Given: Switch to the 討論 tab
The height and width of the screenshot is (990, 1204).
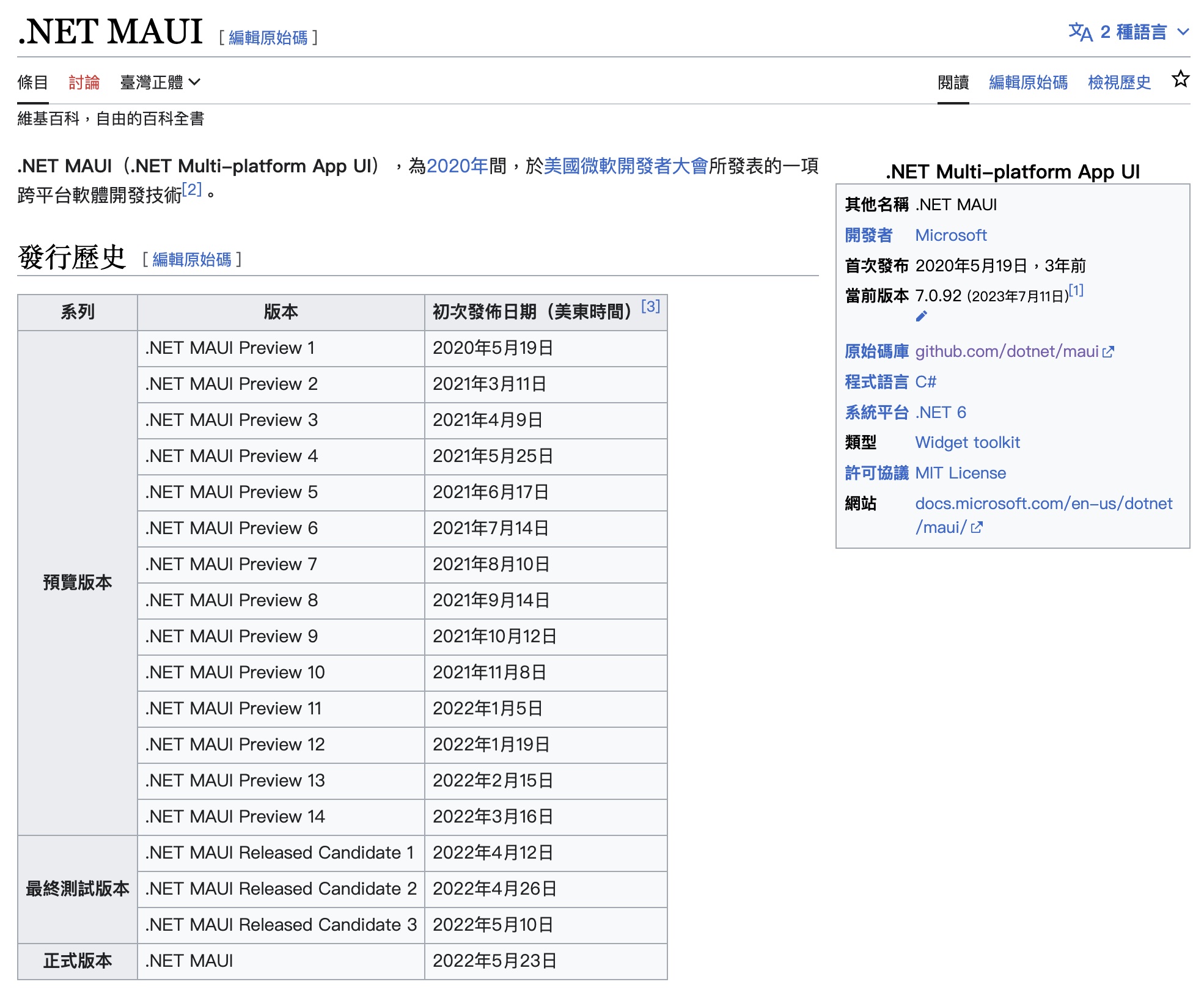Looking at the screenshot, I should point(84,82).
